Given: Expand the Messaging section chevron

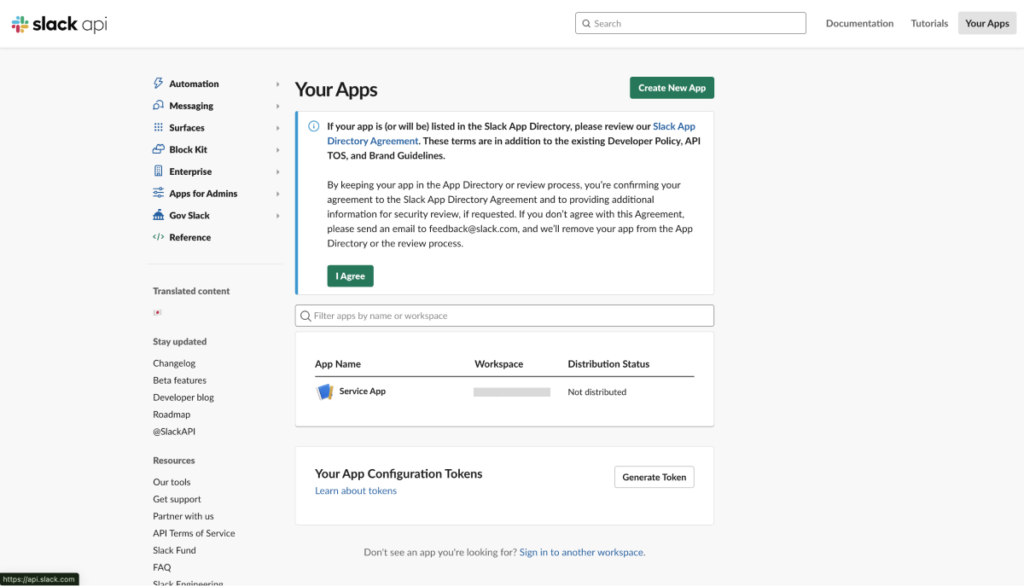Looking at the screenshot, I should point(278,106).
